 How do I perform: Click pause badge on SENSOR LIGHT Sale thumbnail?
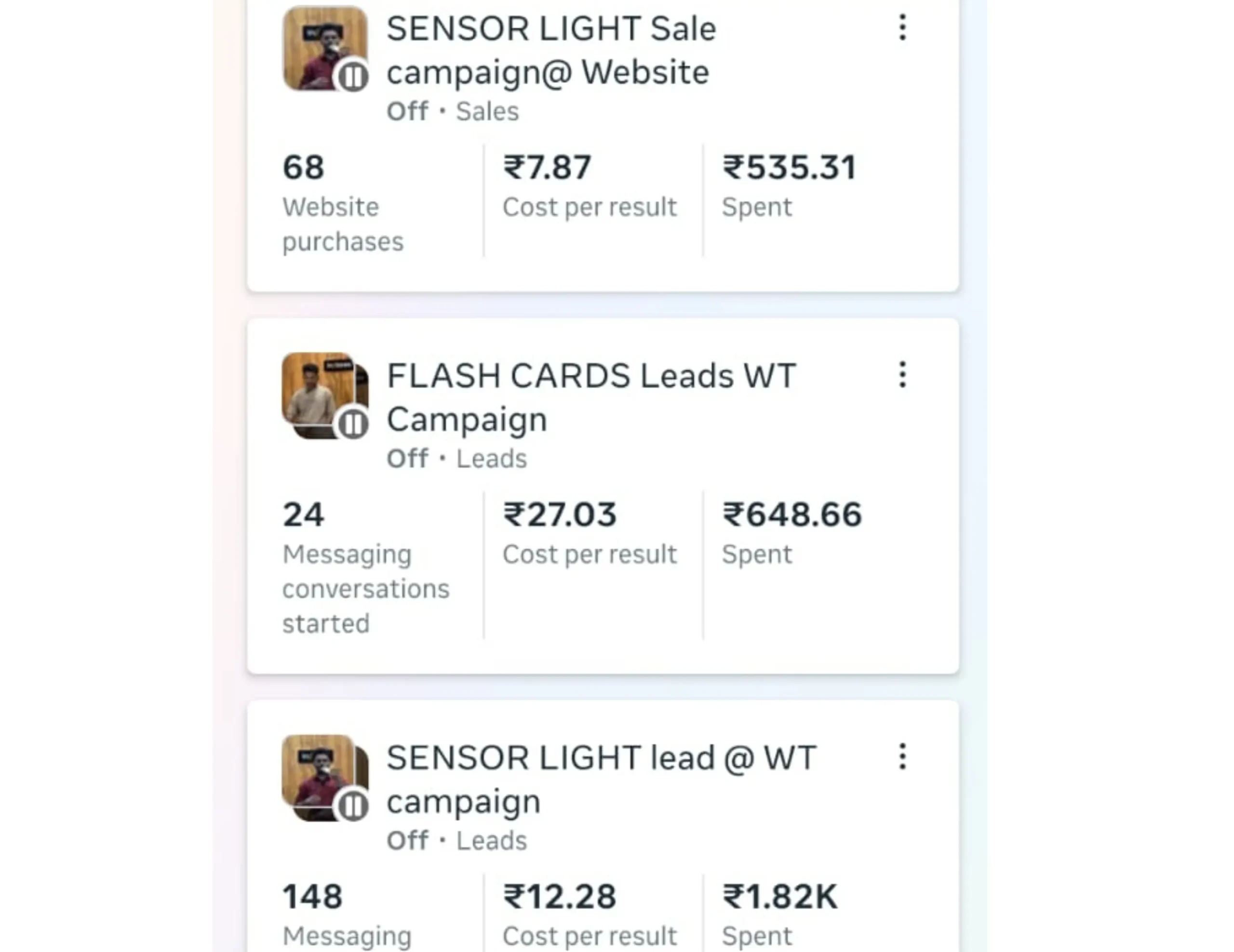click(x=353, y=76)
